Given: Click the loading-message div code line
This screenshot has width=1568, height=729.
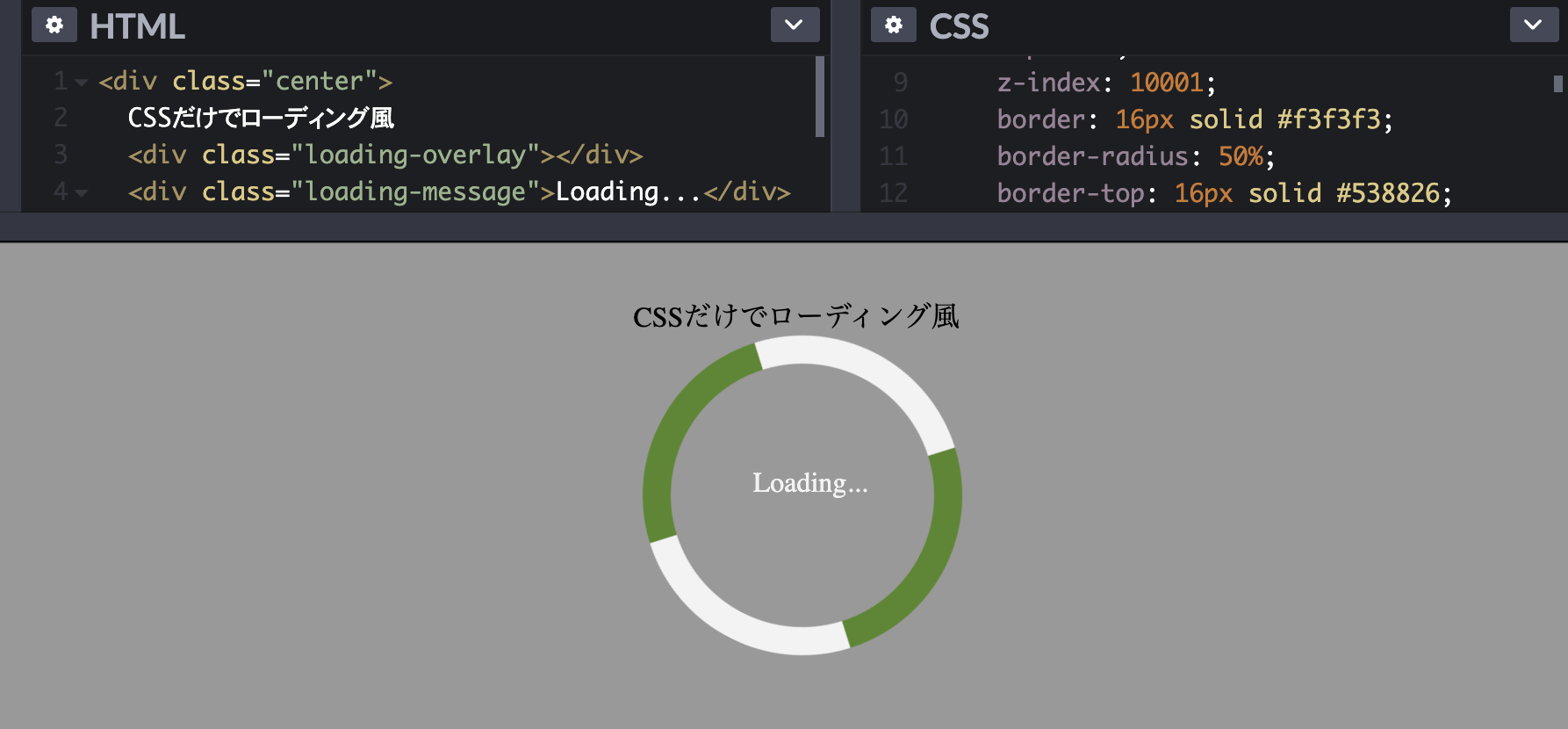Looking at the screenshot, I should 459,191.
